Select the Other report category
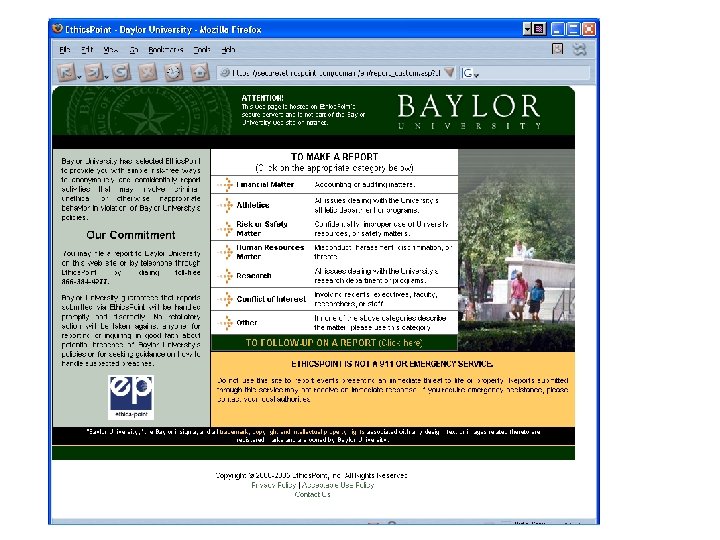The width and height of the screenshot is (720, 540). click(247, 323)
